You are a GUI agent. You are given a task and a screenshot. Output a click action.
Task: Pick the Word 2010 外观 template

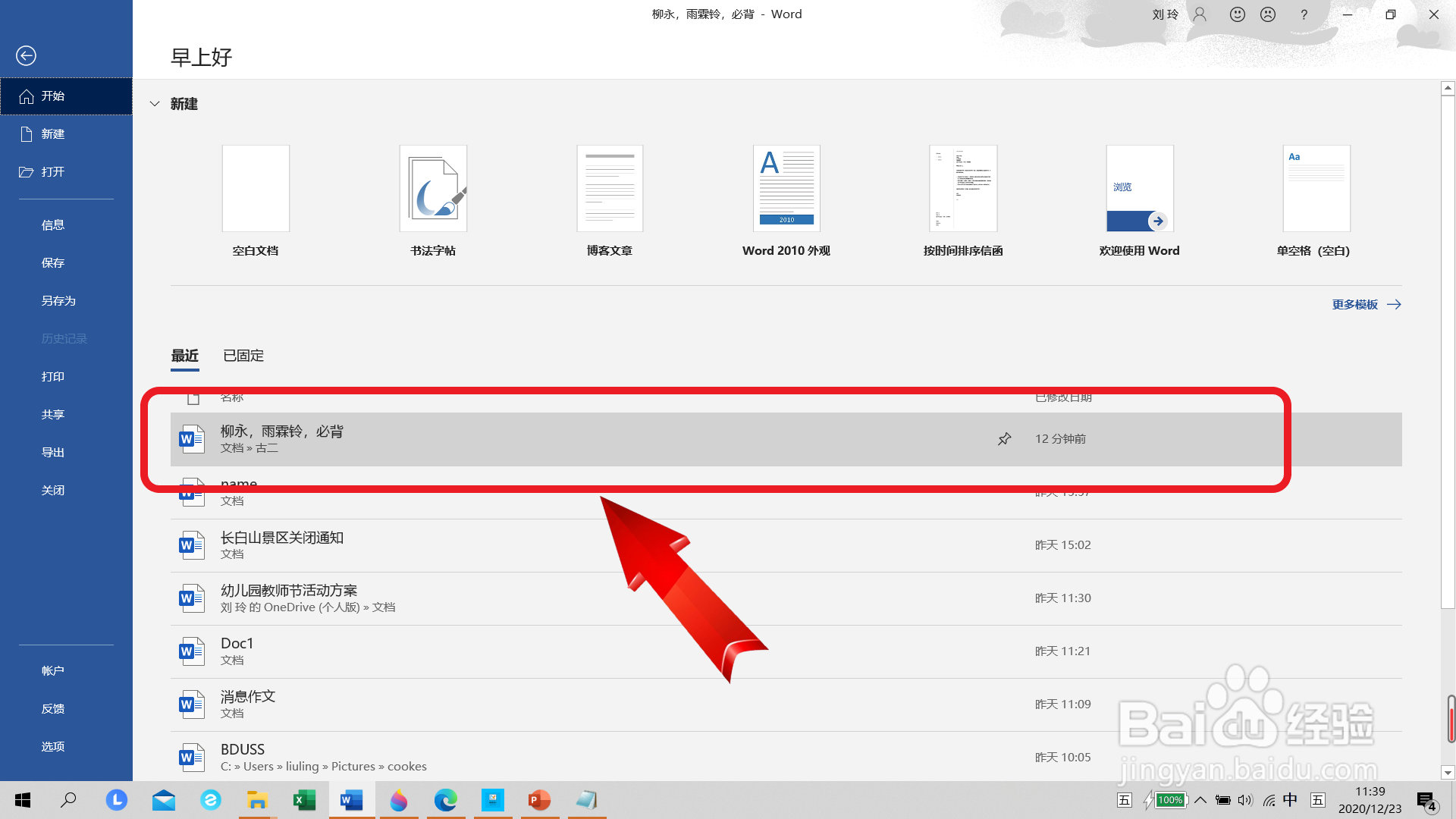pos(786,201)
